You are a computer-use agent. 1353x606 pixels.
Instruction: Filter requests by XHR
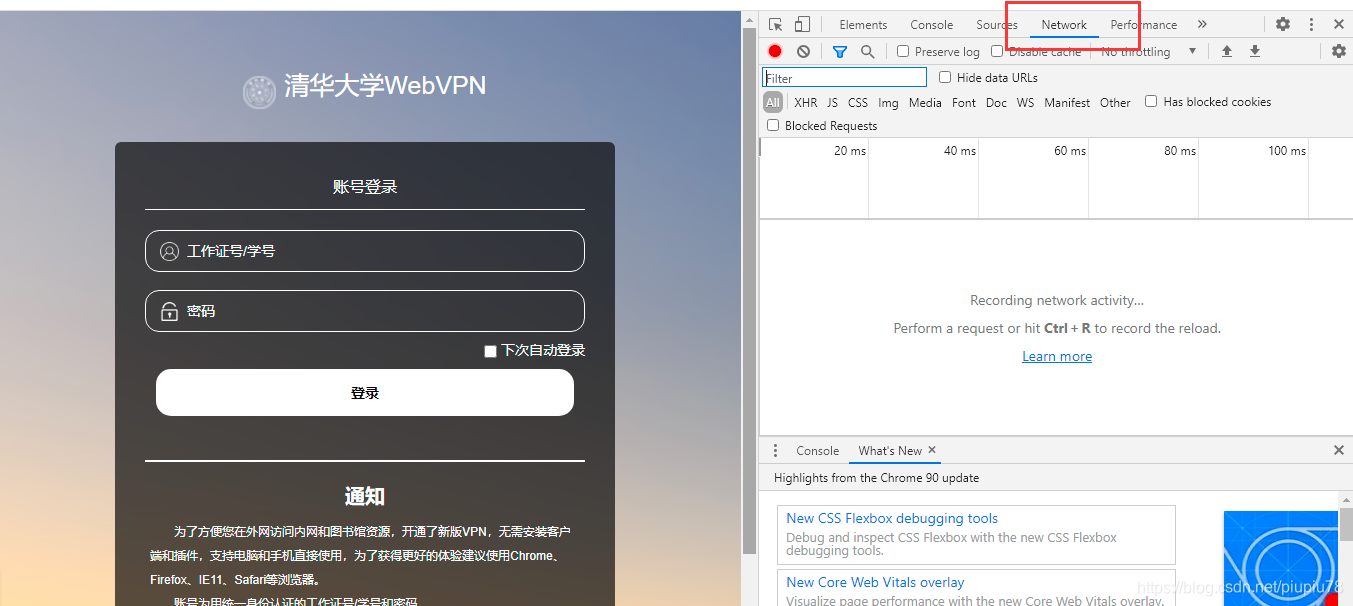point(805,102)
